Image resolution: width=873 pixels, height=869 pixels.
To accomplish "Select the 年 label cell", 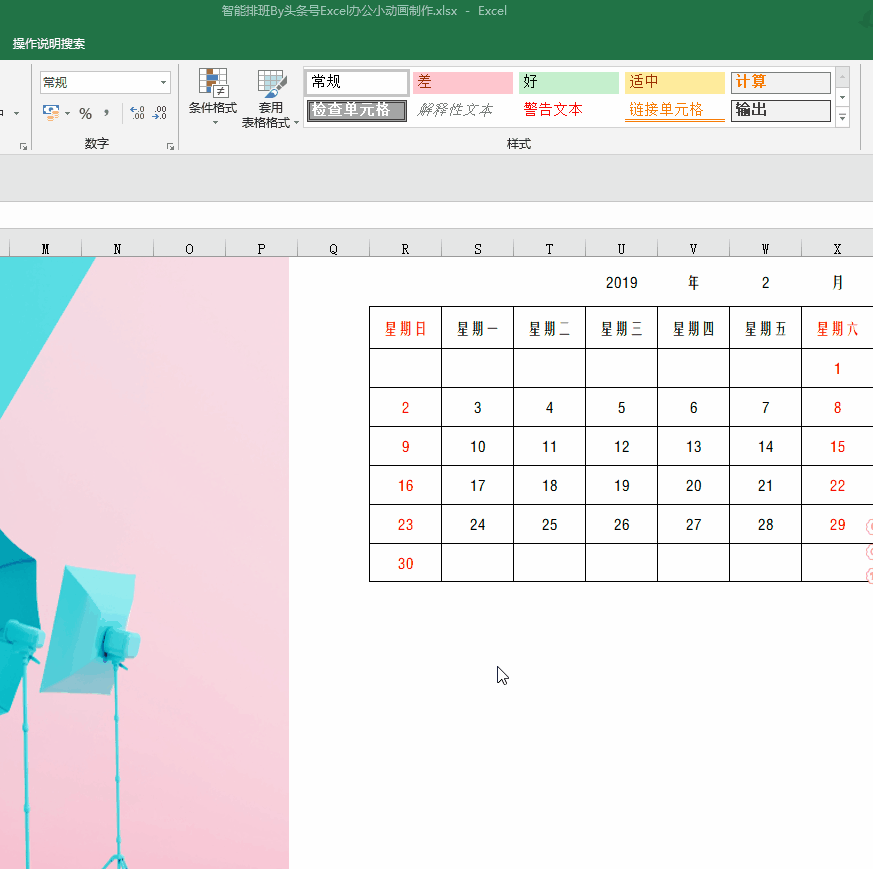I will click(x=693, y=283).
